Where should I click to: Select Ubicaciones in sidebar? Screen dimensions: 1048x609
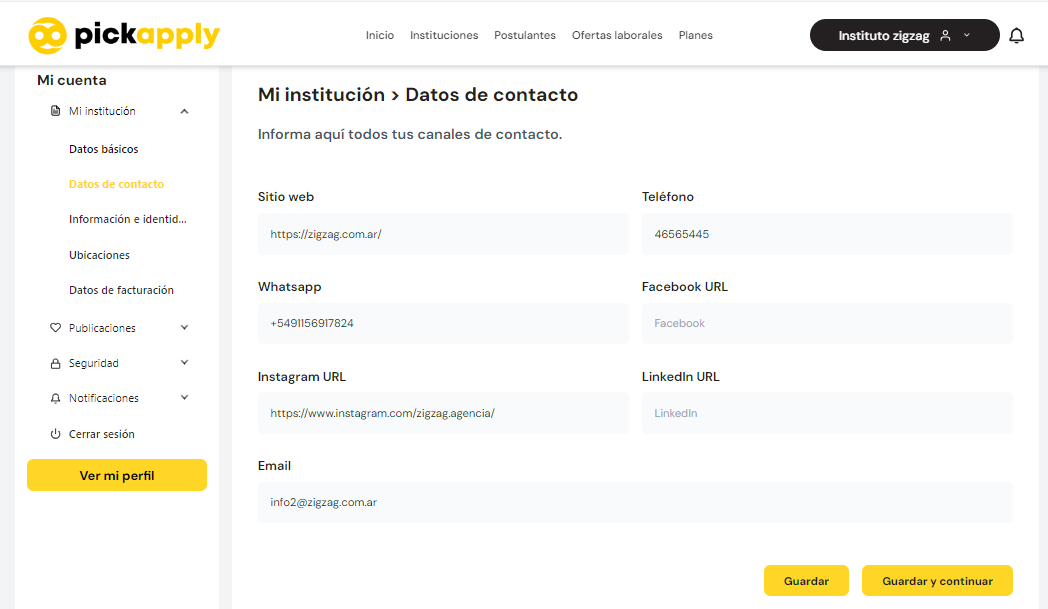(99, 255)
